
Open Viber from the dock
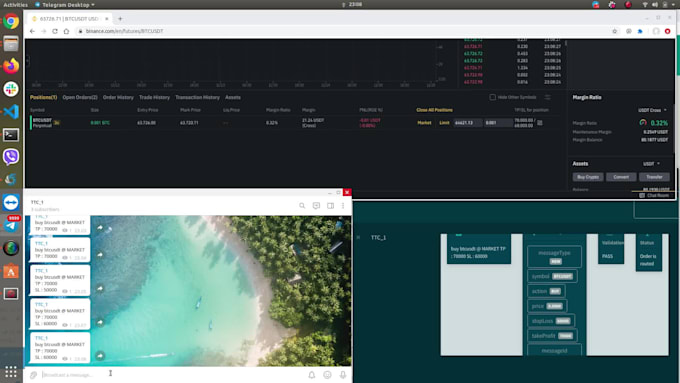click(11, 157)
